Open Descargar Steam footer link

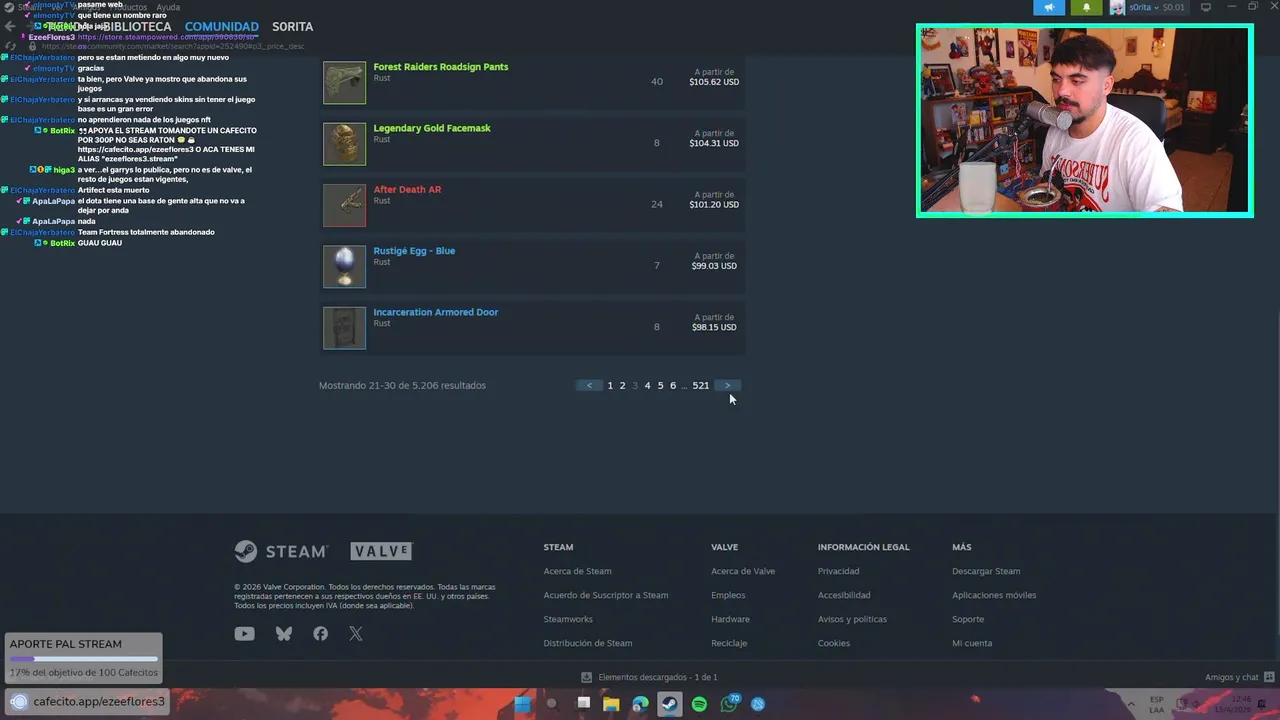(986, 571)
